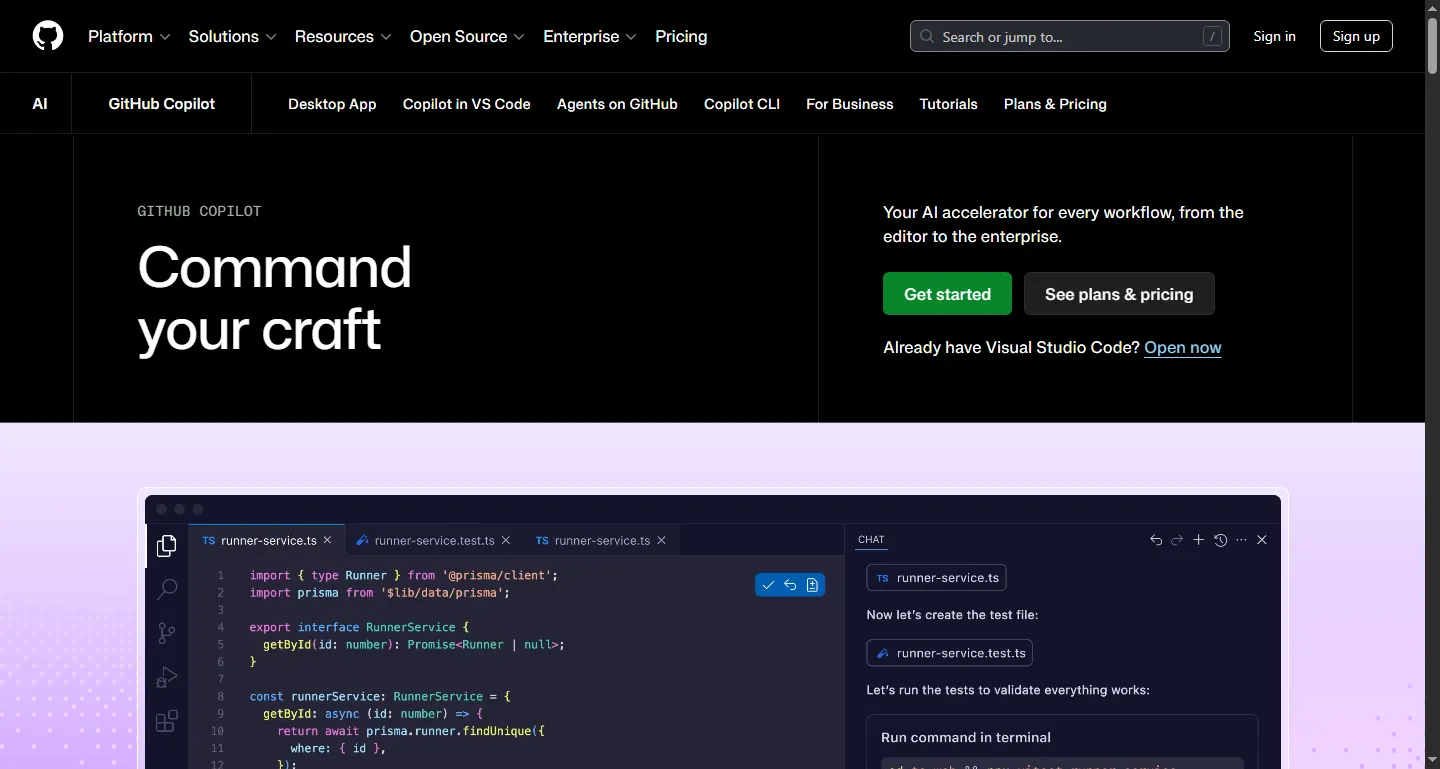This screenshot has width=1440, height=769.
Task: Click the getById: async code line
Action: point(373,714)
